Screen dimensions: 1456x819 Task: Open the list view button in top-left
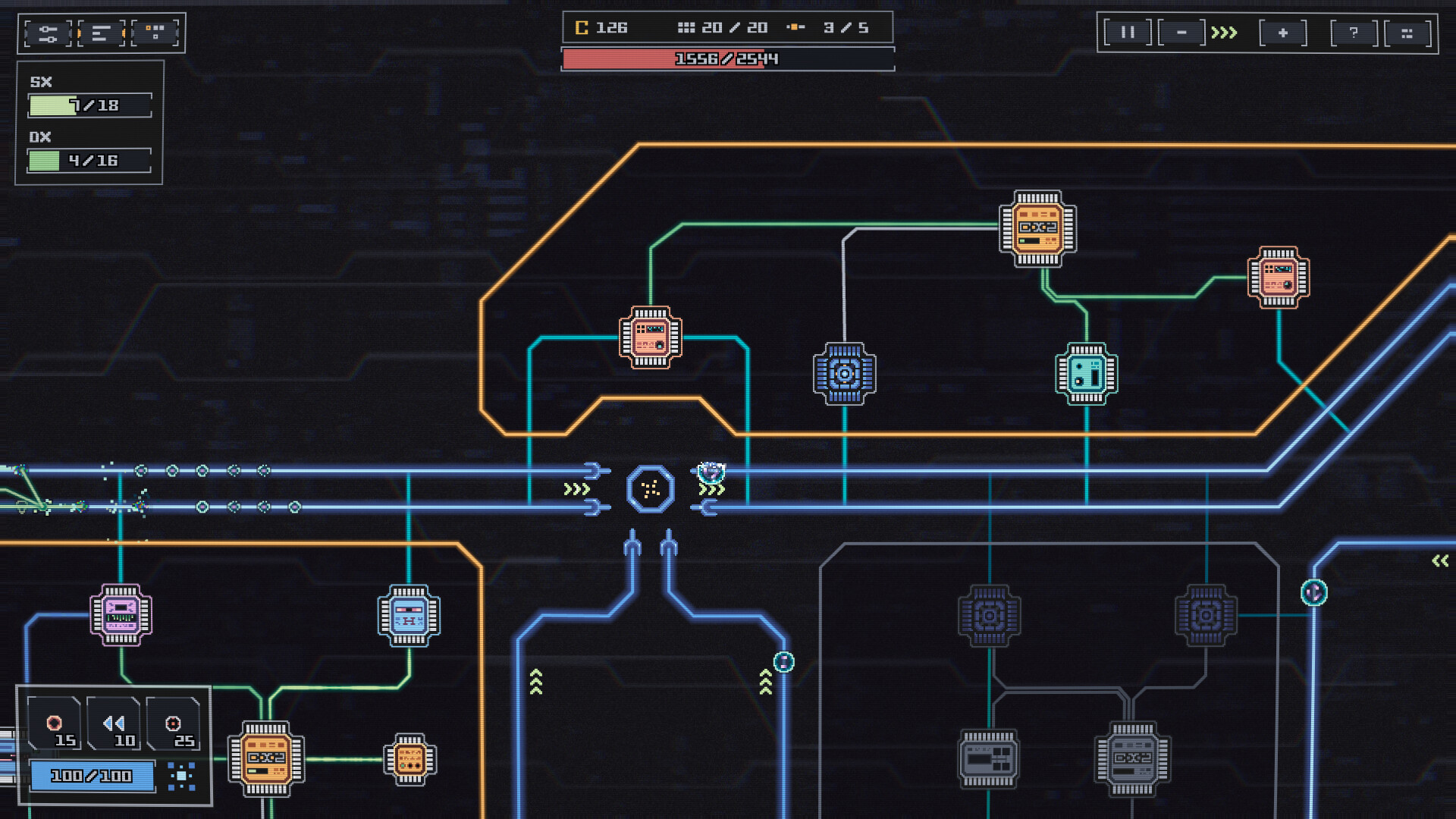(101, 33)
